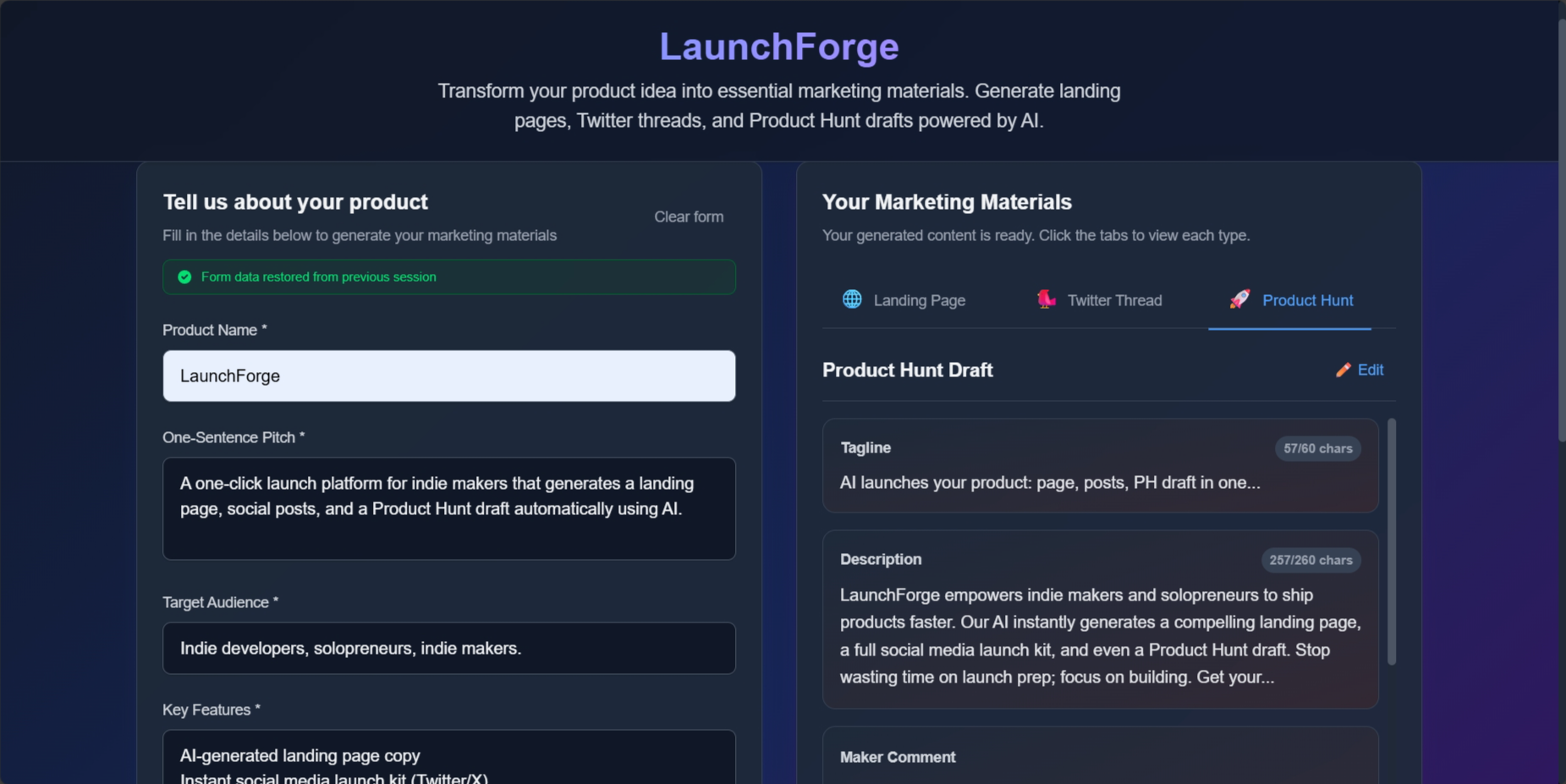Image resolution: width=1566 pixels, height=784 pixels.
Task: Click the pencil icon next to Edit
Action: point(1343,370)
